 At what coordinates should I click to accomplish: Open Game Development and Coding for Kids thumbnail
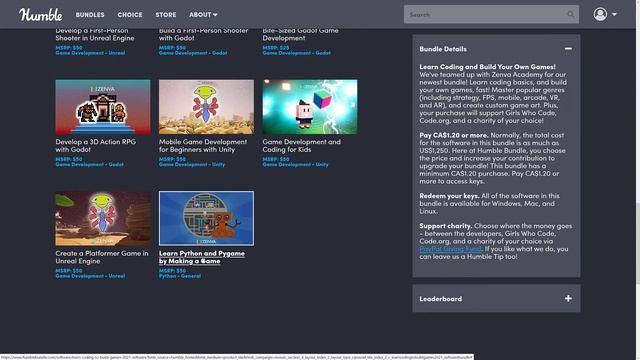pos(310,107)
